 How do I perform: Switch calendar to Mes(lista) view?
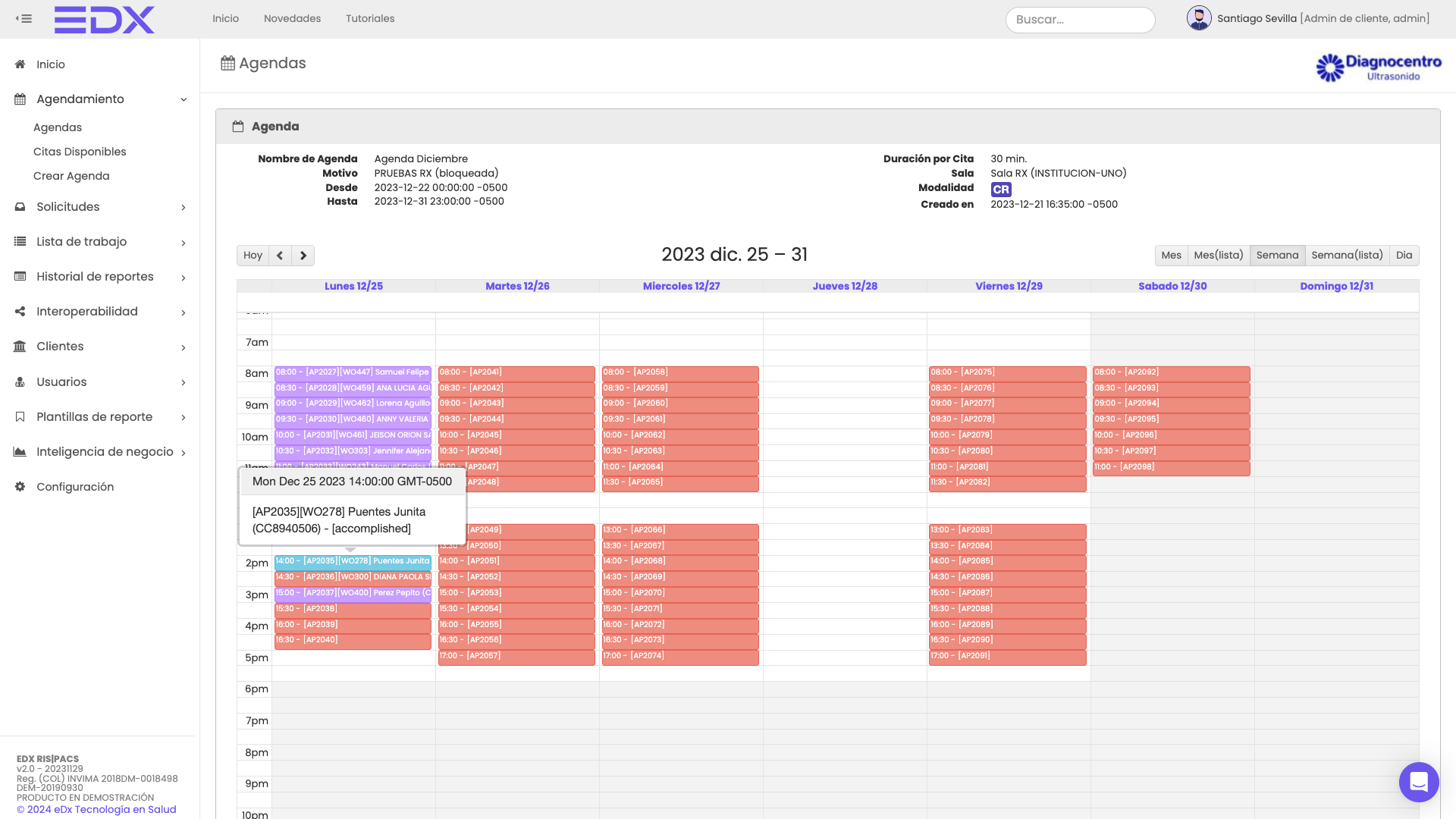tap(1219, 256)
